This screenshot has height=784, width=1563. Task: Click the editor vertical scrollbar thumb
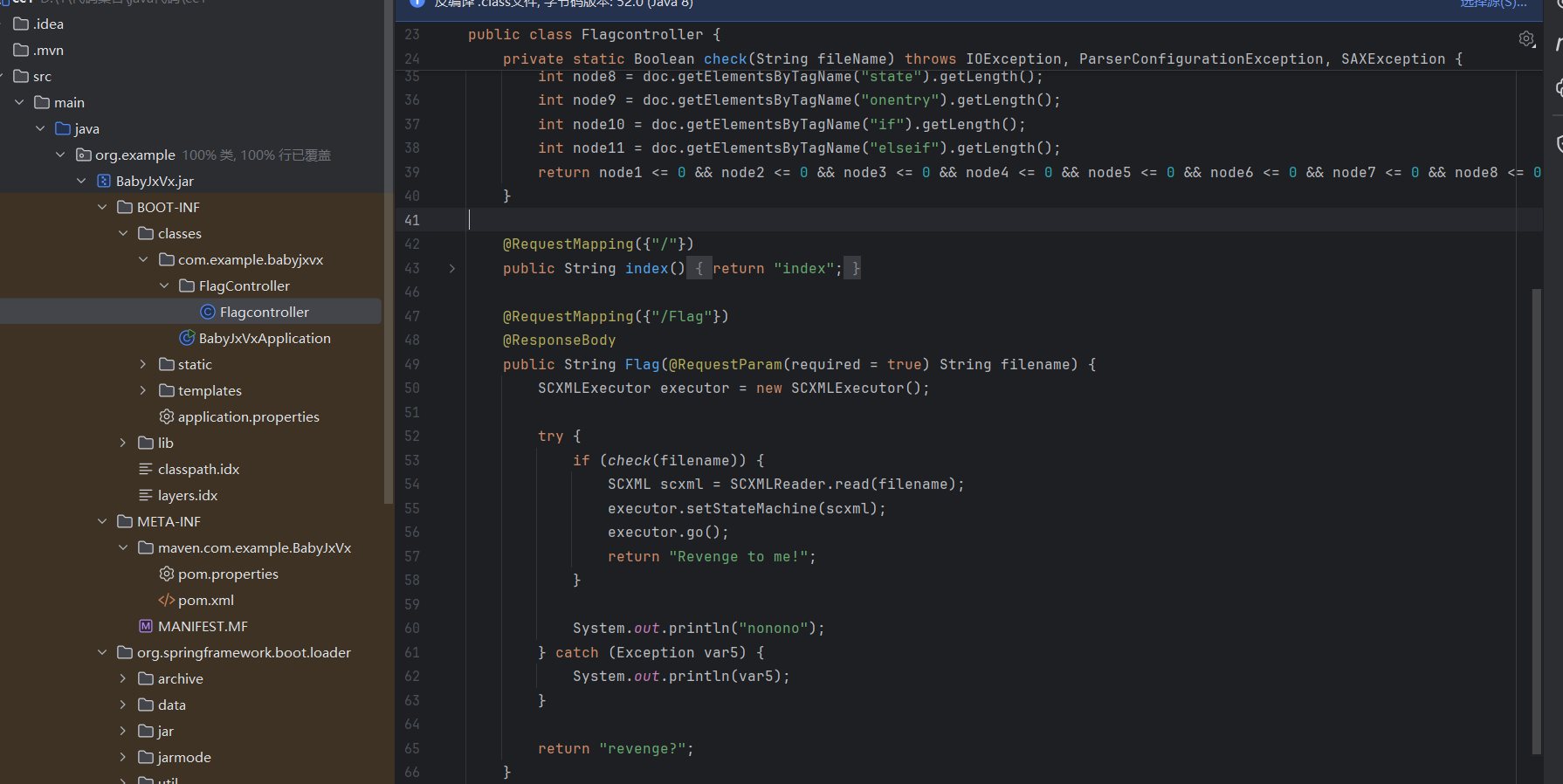point(1537,521)
